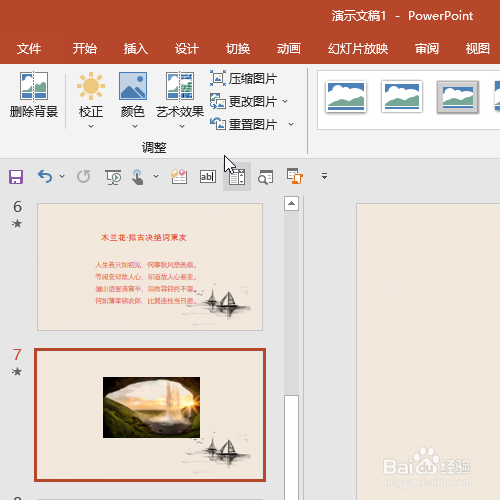Select slide 7 thumbnail with waterfall picture
The width and height of the screenshot is (500, 500).
pos(150,415)
